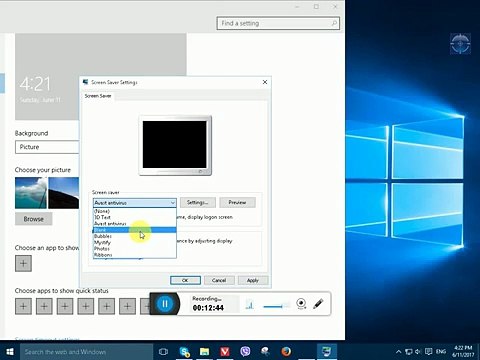Open the network tray icon
Image resolution: width=480 pixels, height=360 pixels.
(x=409, y=352)
